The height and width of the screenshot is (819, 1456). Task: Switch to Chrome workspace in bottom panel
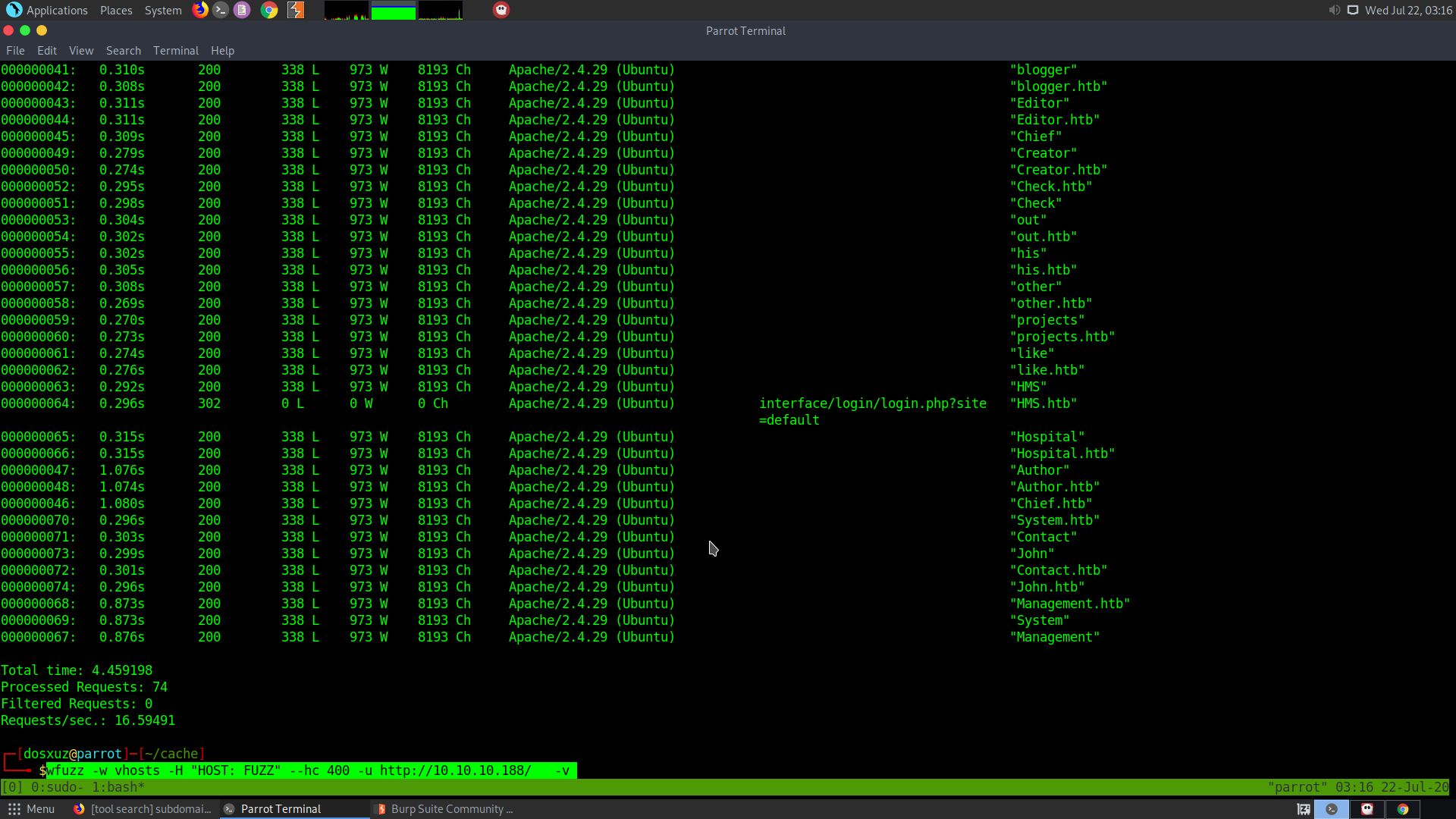click(x=1403, y=809)
